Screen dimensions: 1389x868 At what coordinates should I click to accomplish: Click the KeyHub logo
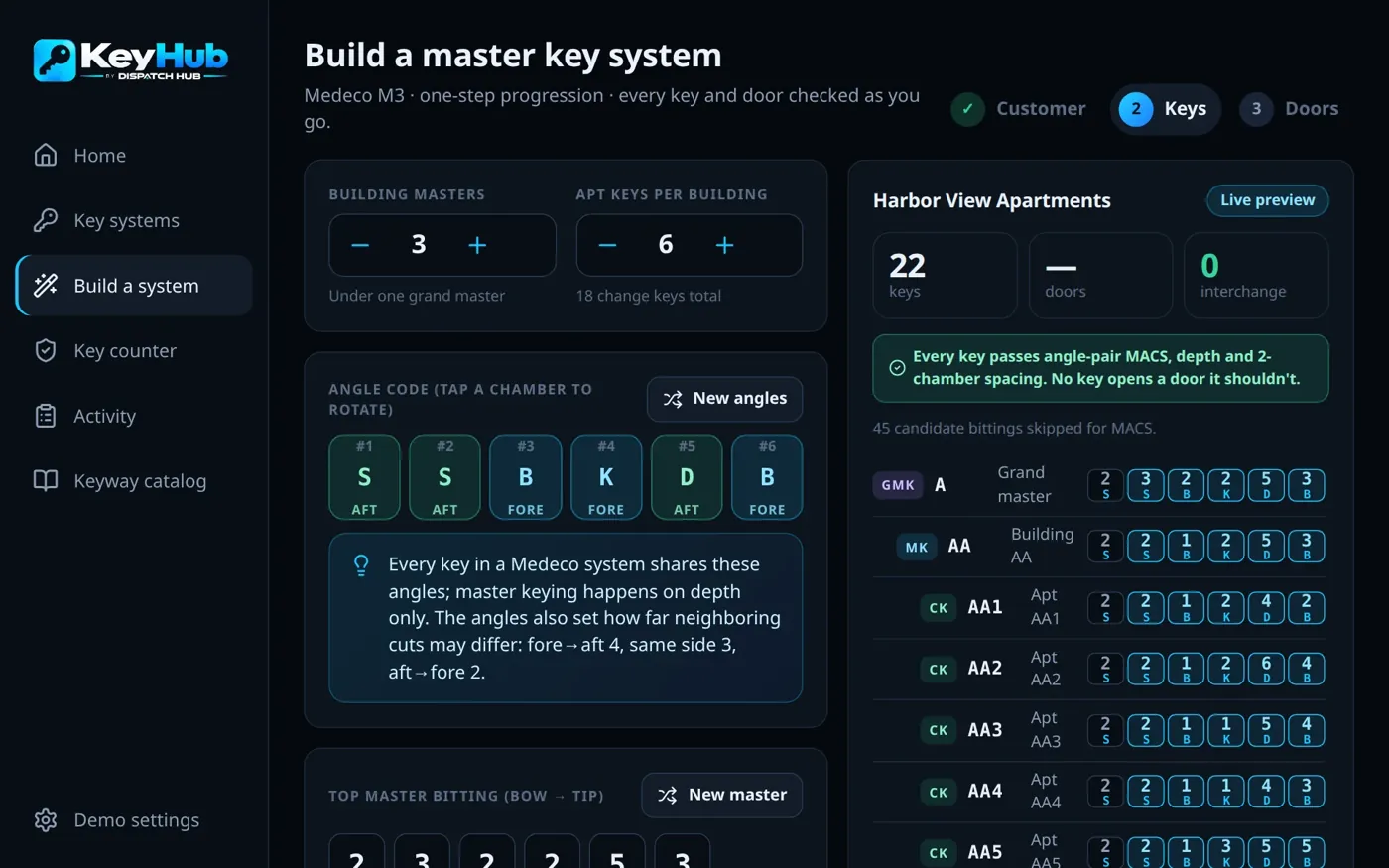(x=130, y=60)
